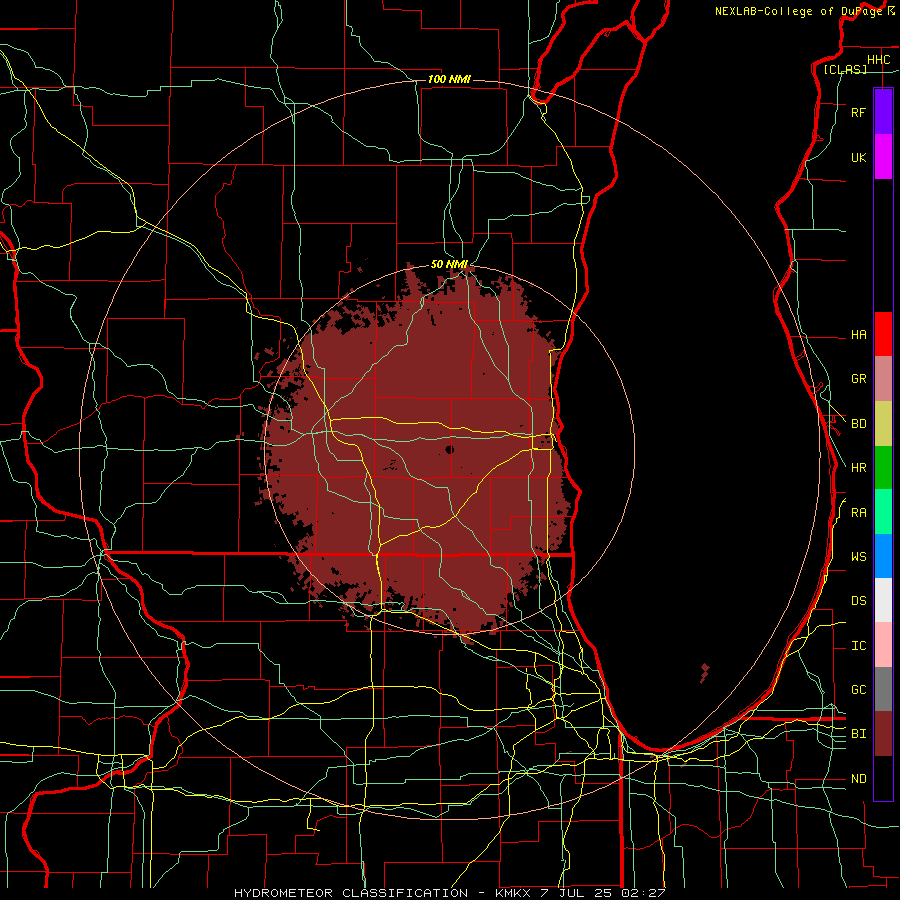Click the [CLAS] units label

tap(845, 69)
